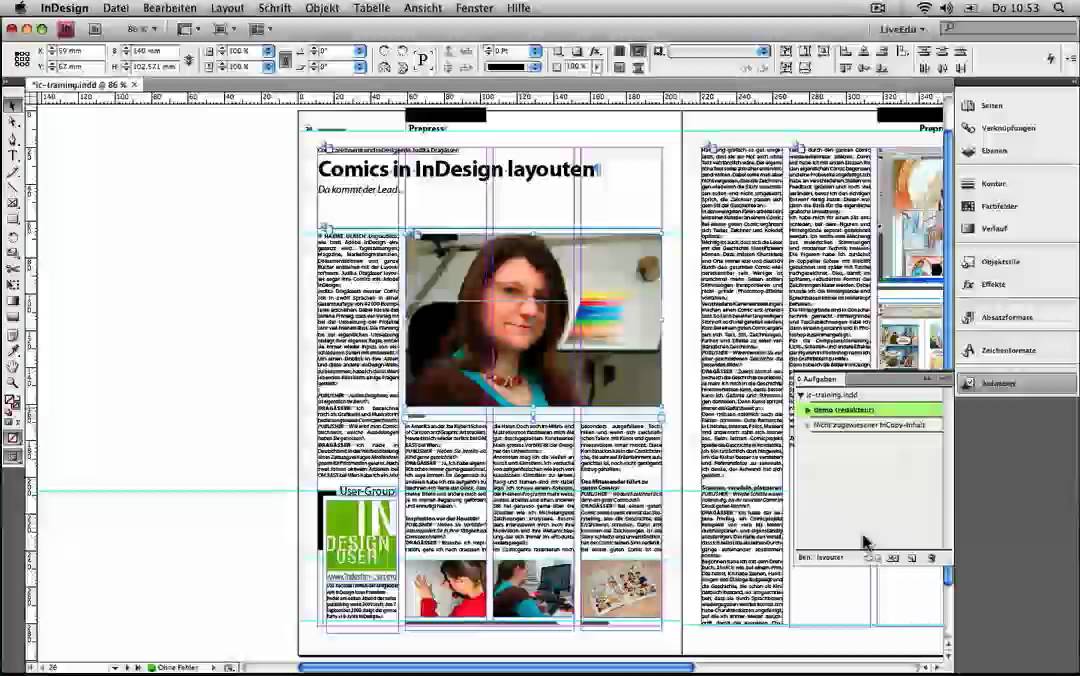Open the Datei menu
1080x676 pixels.
point(116,8)
